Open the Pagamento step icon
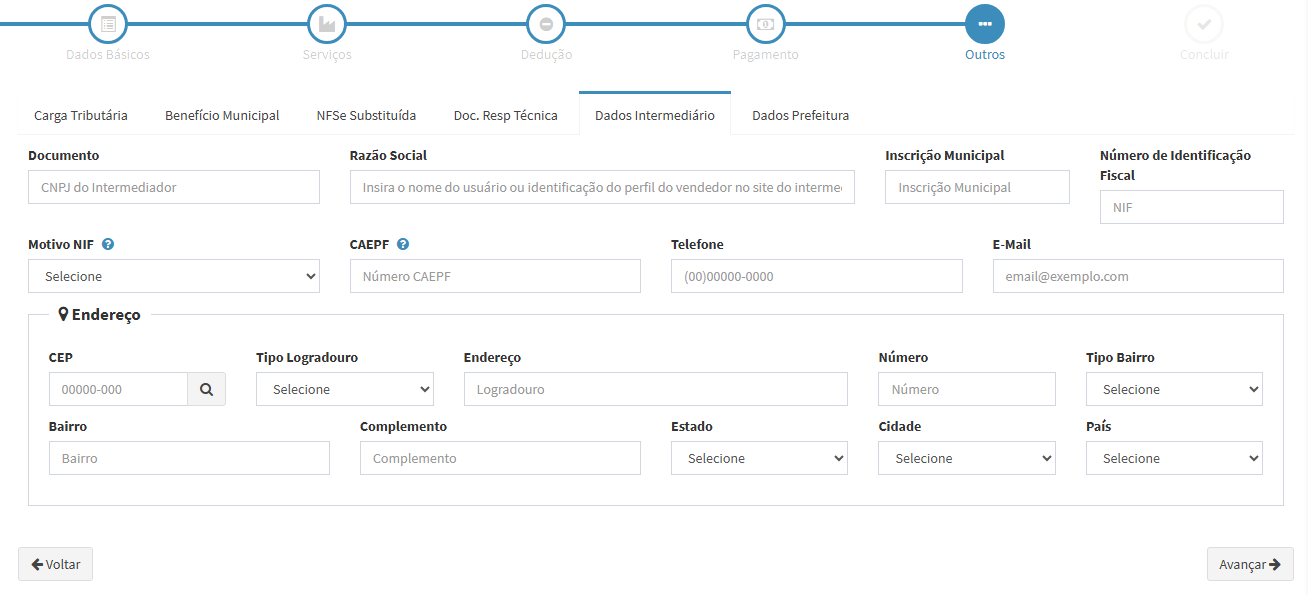1308x595 pixels. [765, 23]
